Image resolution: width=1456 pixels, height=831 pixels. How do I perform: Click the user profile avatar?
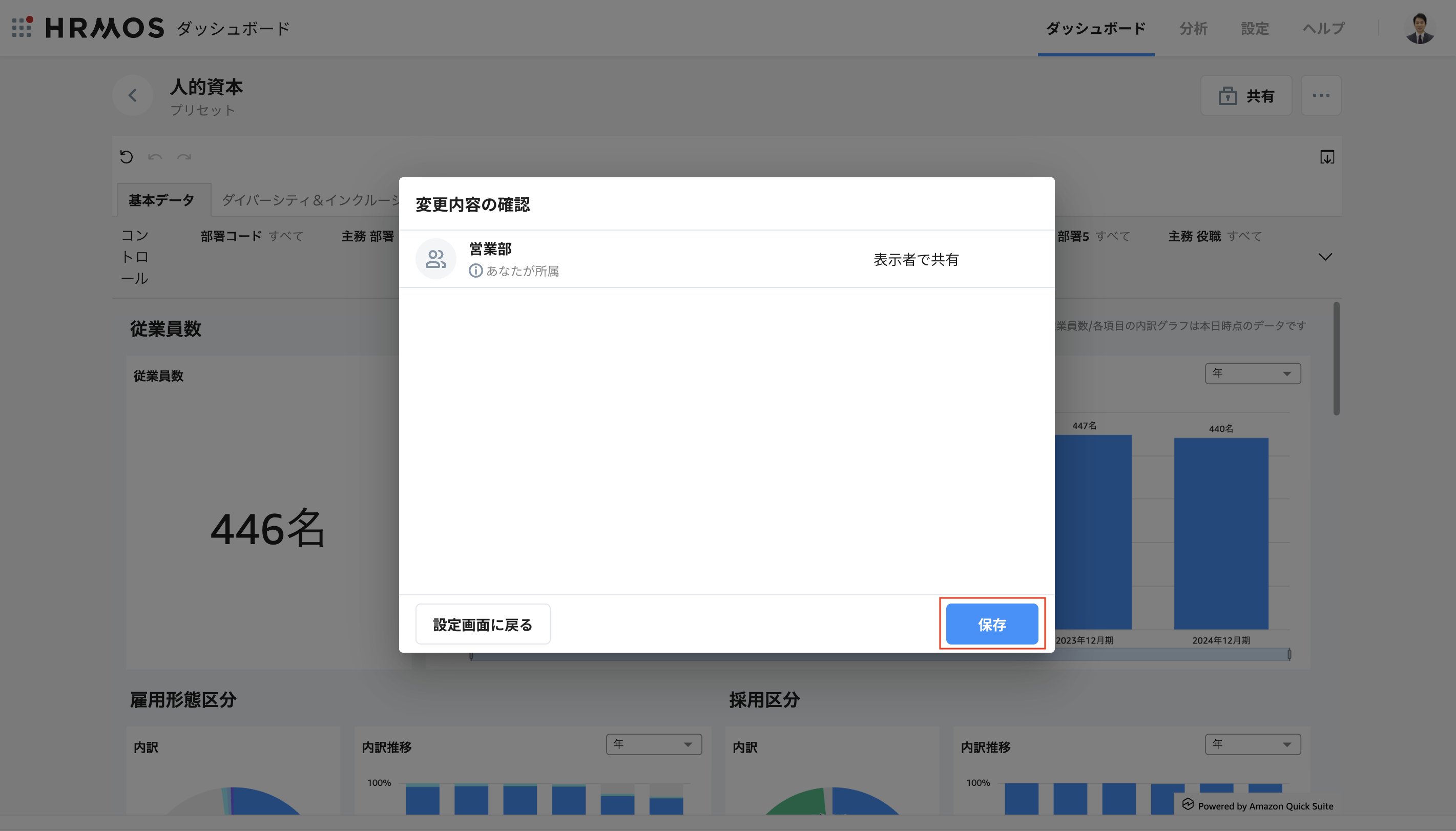(x=1419, y=29)
